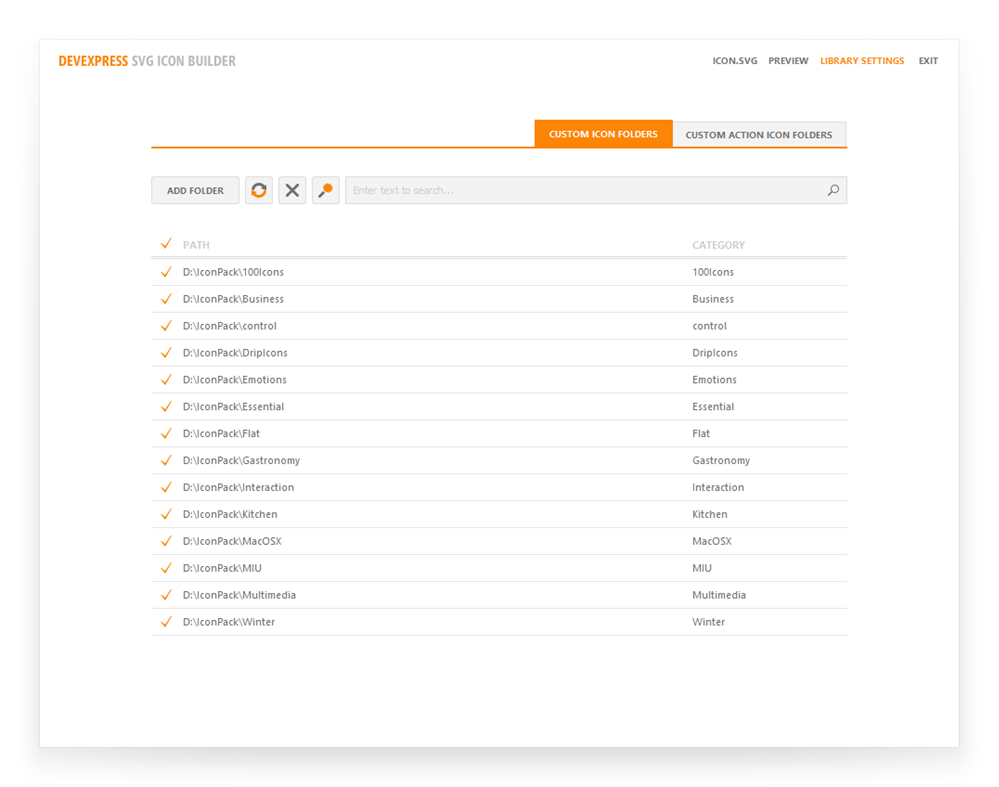999x787 pixels.
Task: Open the ICON.SVG menu item
Action: (735, 61)
